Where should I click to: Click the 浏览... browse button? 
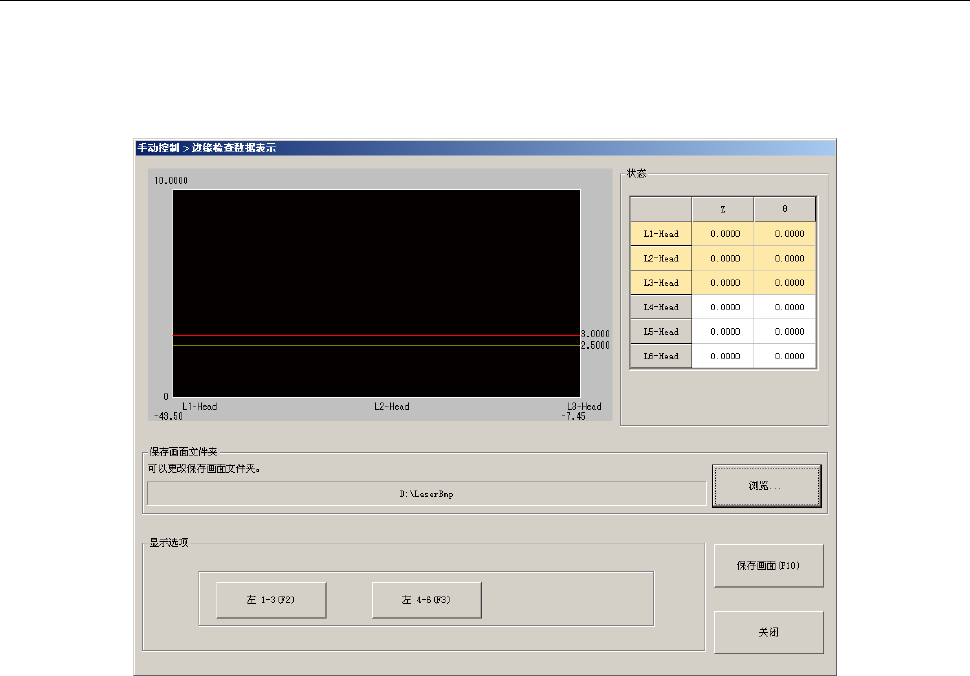coord(766,486)
